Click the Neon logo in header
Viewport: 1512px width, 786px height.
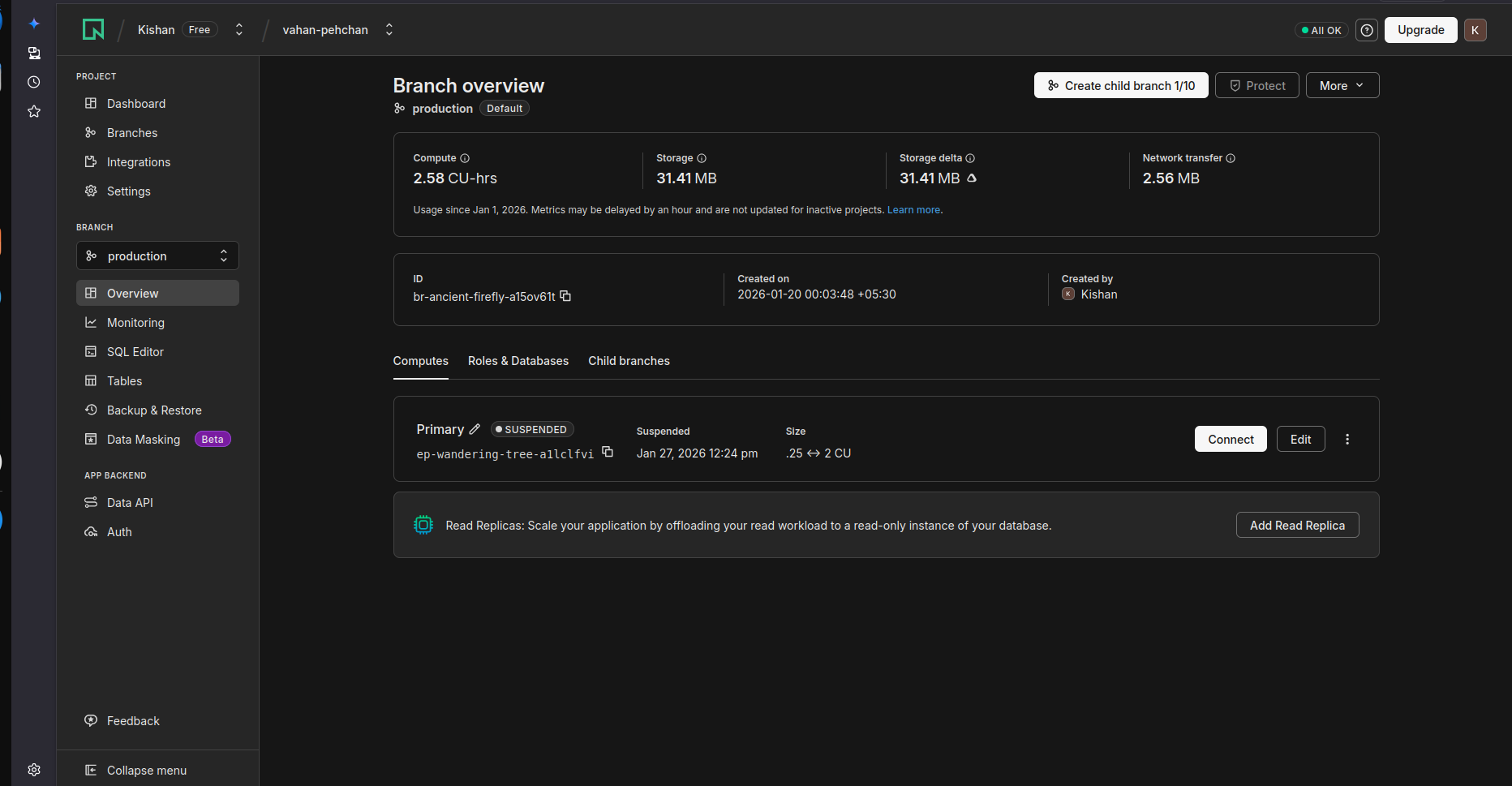[x=93, y=30]
